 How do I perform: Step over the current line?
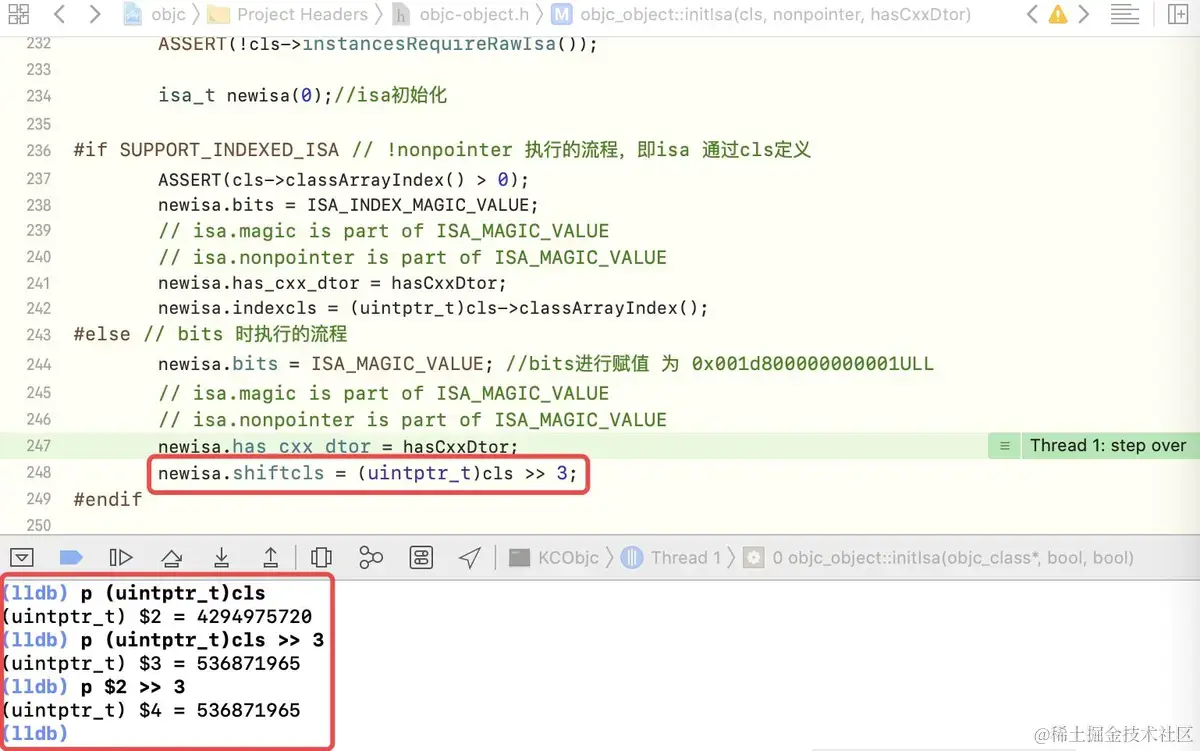tap(172, 557)
